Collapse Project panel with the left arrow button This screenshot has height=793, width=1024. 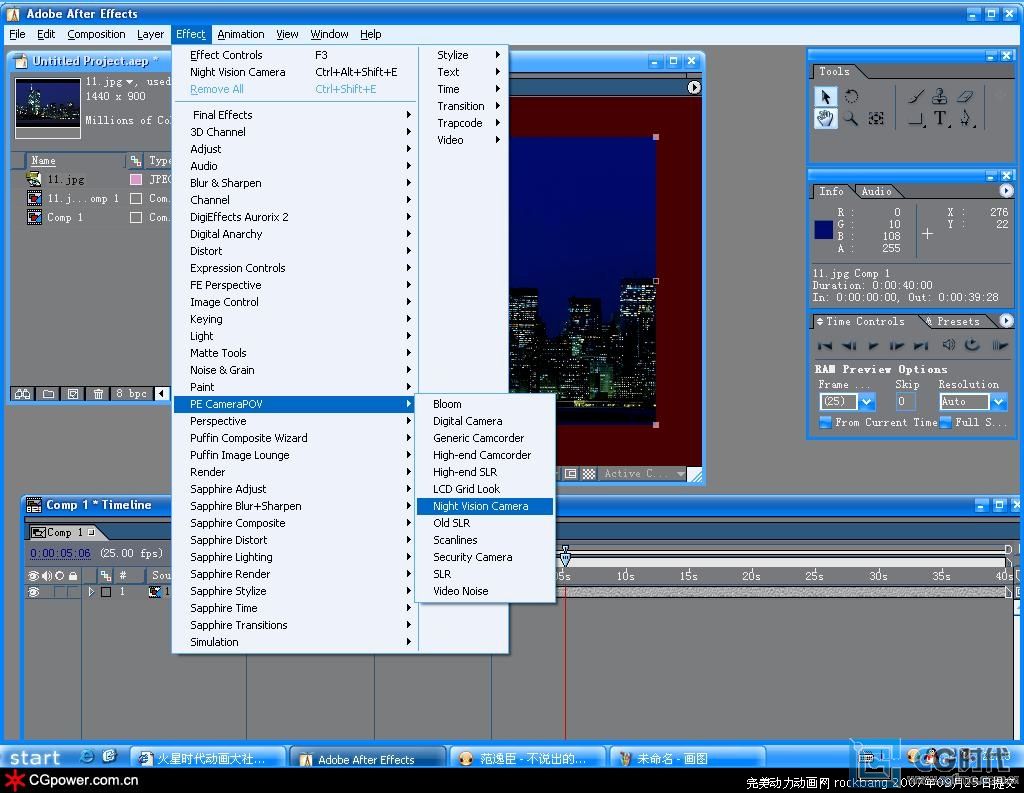pos(161,393)
